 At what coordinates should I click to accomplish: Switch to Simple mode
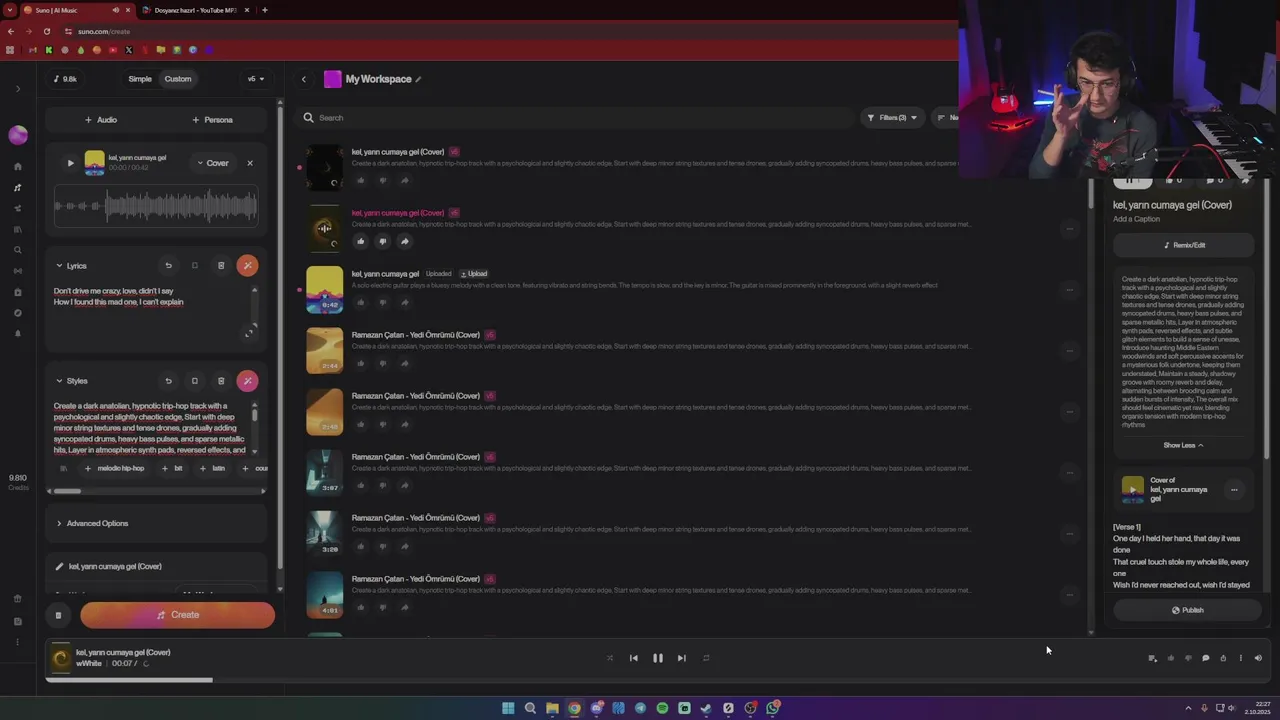pos(140,79)
